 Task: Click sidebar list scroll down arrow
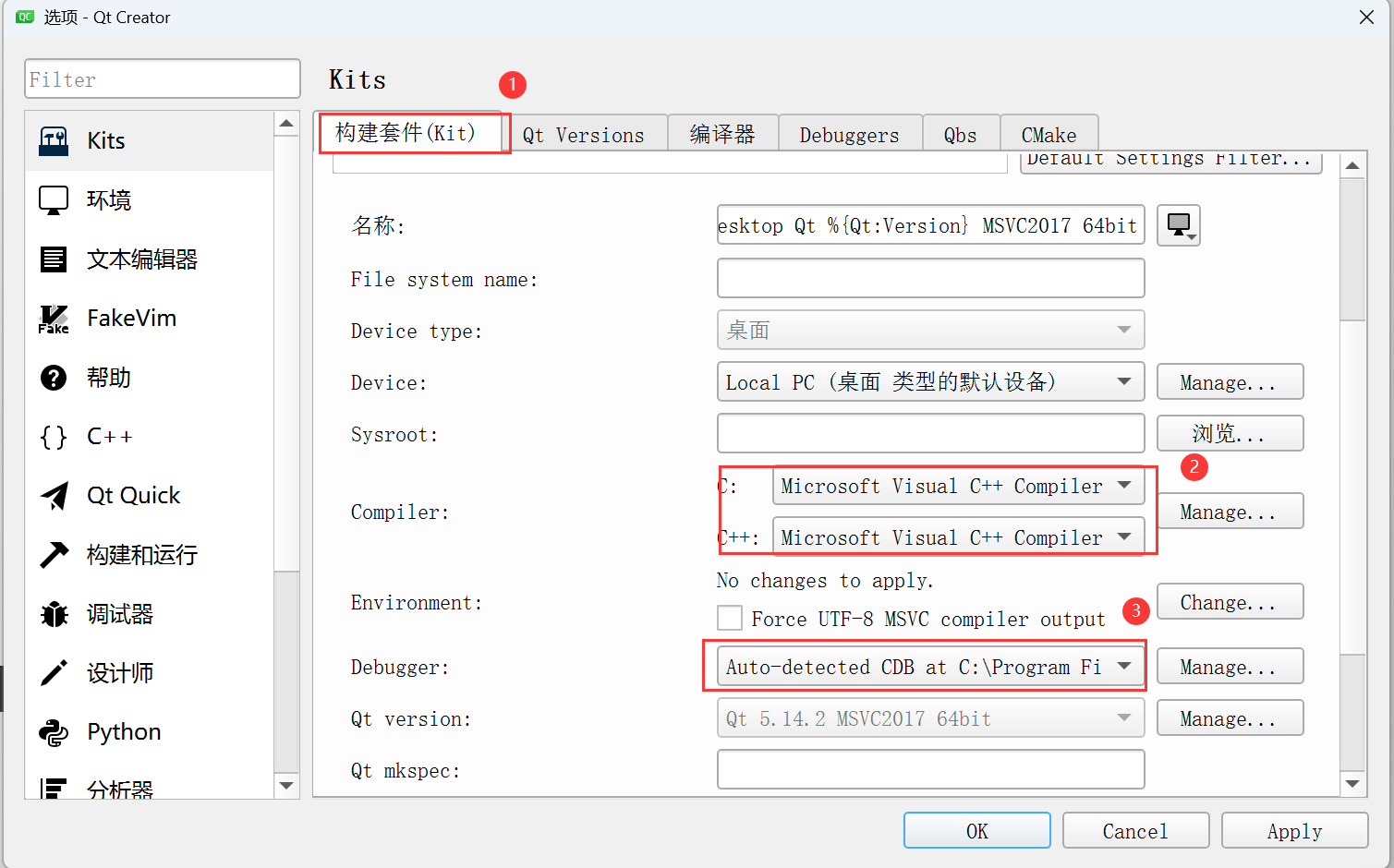[x=286, y=786]
